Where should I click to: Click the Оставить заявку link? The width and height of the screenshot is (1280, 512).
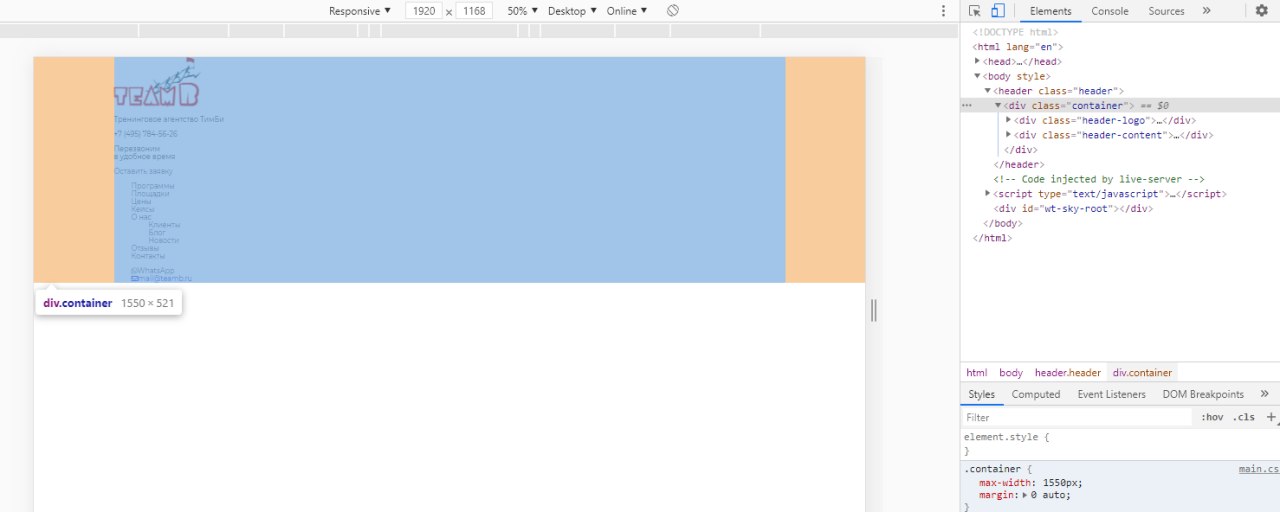pyautogui.click(x=143, y=171)
